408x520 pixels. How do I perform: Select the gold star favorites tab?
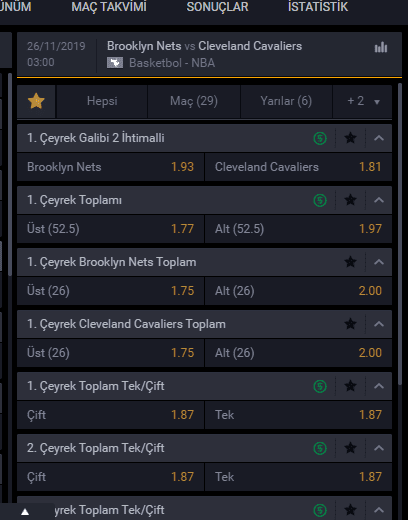pyautogui.click(x=36, y=101)
